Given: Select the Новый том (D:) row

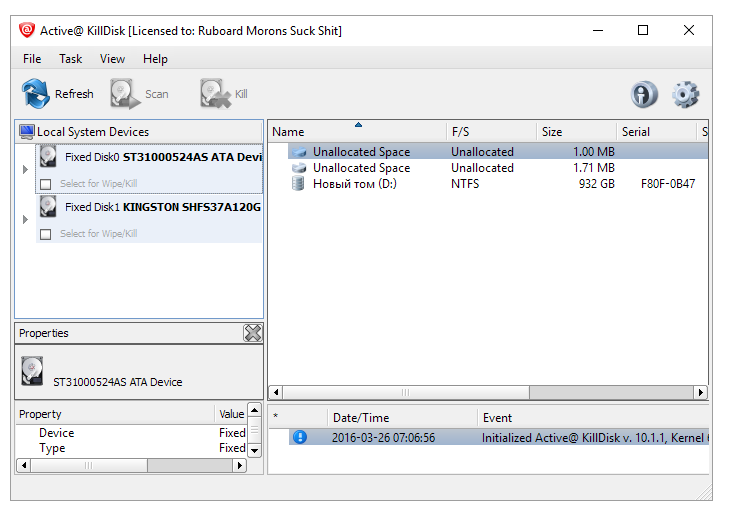Looking at the screenshot, I should pyautogui.click(x=498, y=184).
